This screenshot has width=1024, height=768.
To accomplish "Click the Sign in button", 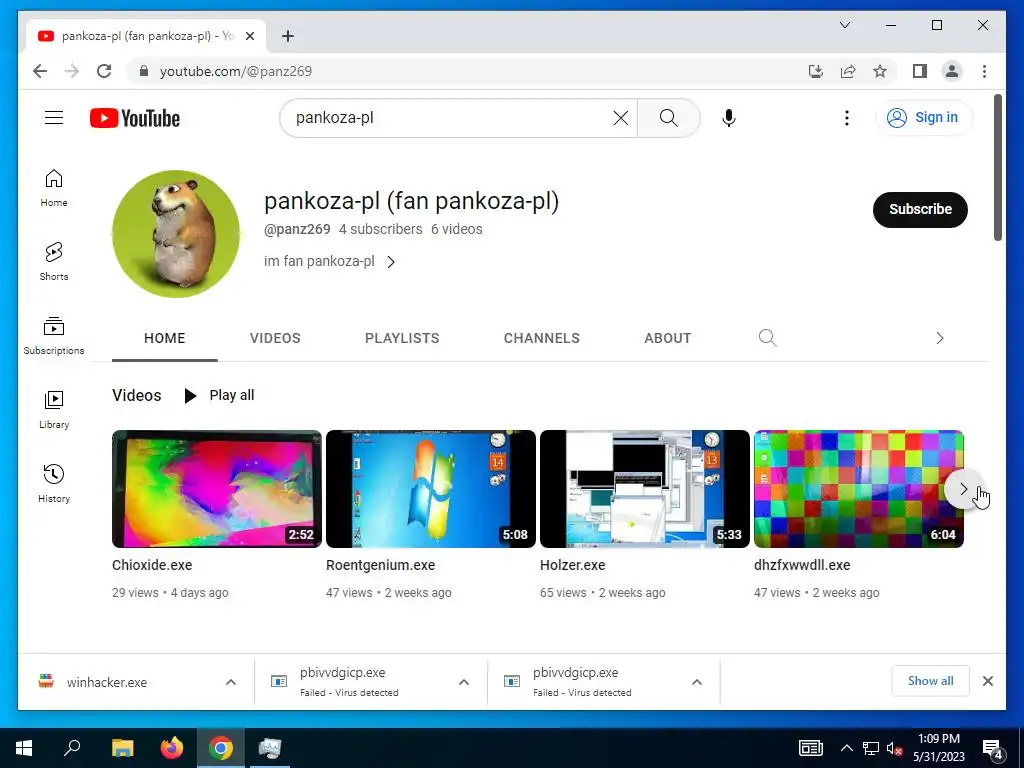I will [923, 118].
